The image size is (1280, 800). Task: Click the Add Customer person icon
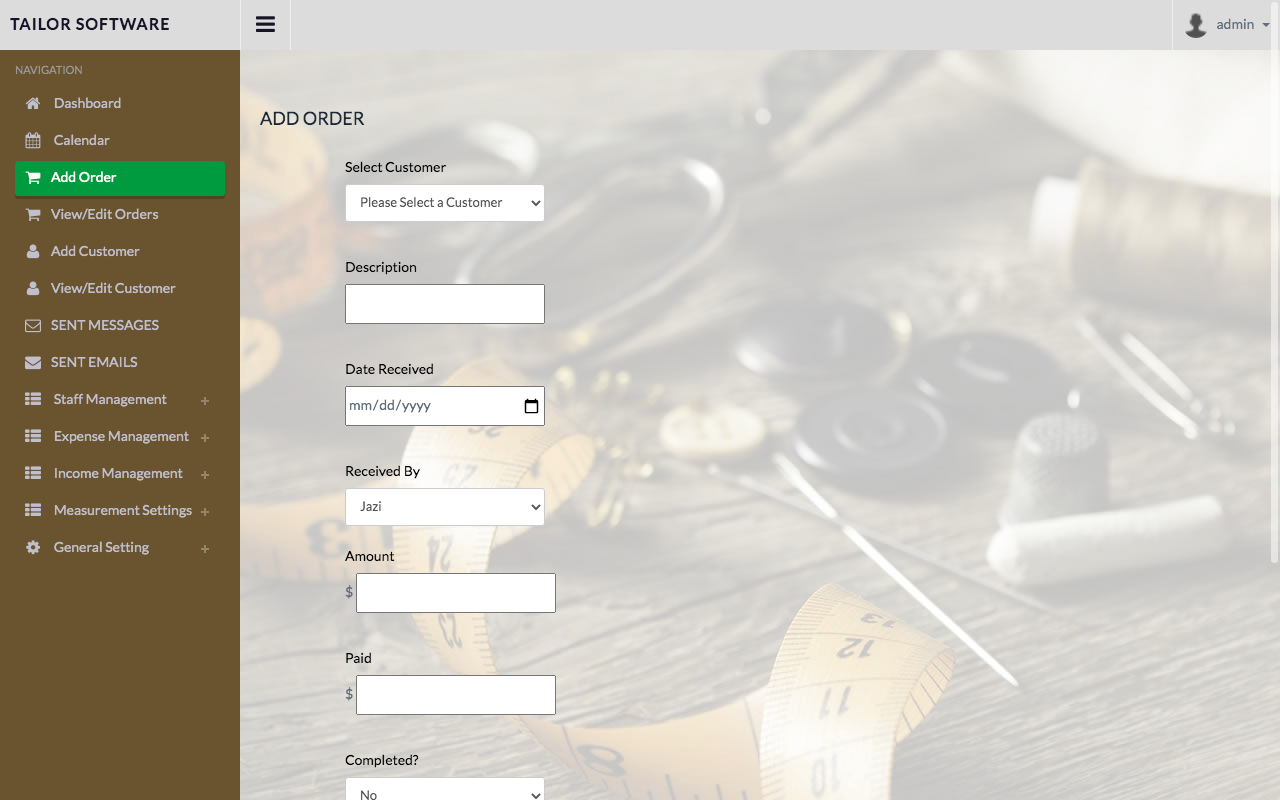coord(33,251)
